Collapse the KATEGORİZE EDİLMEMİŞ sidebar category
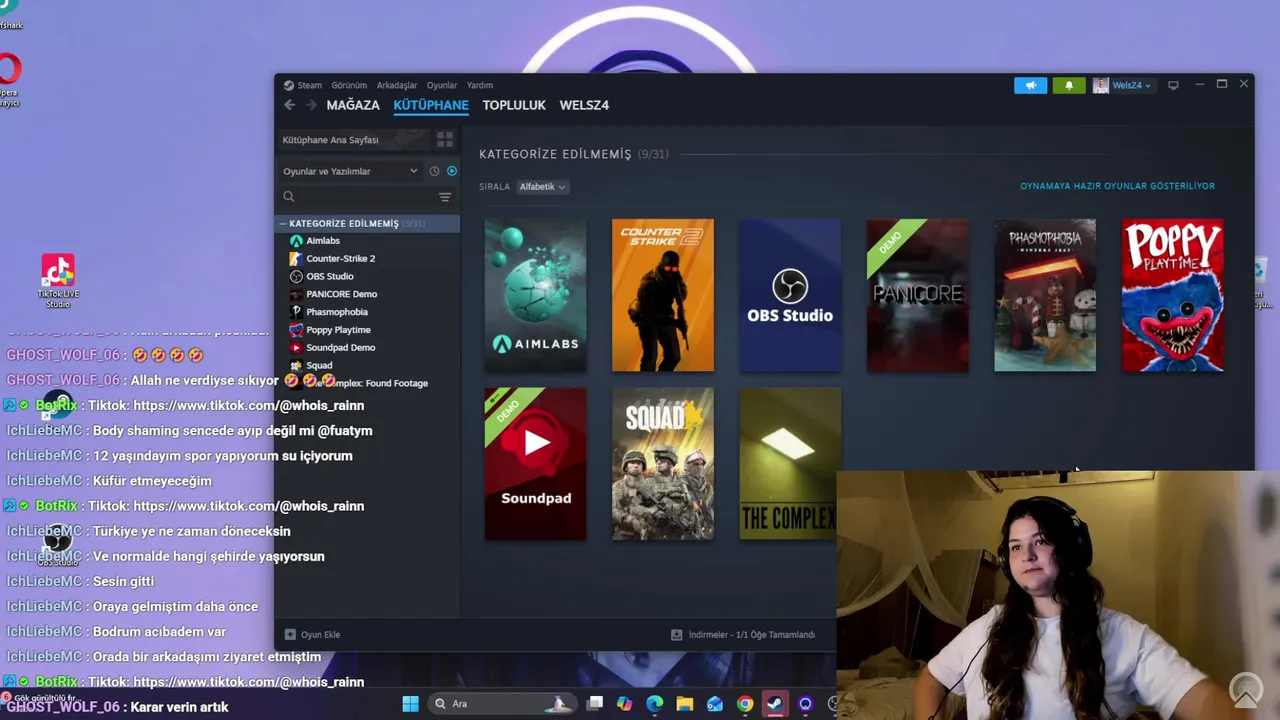 (283, 224)
